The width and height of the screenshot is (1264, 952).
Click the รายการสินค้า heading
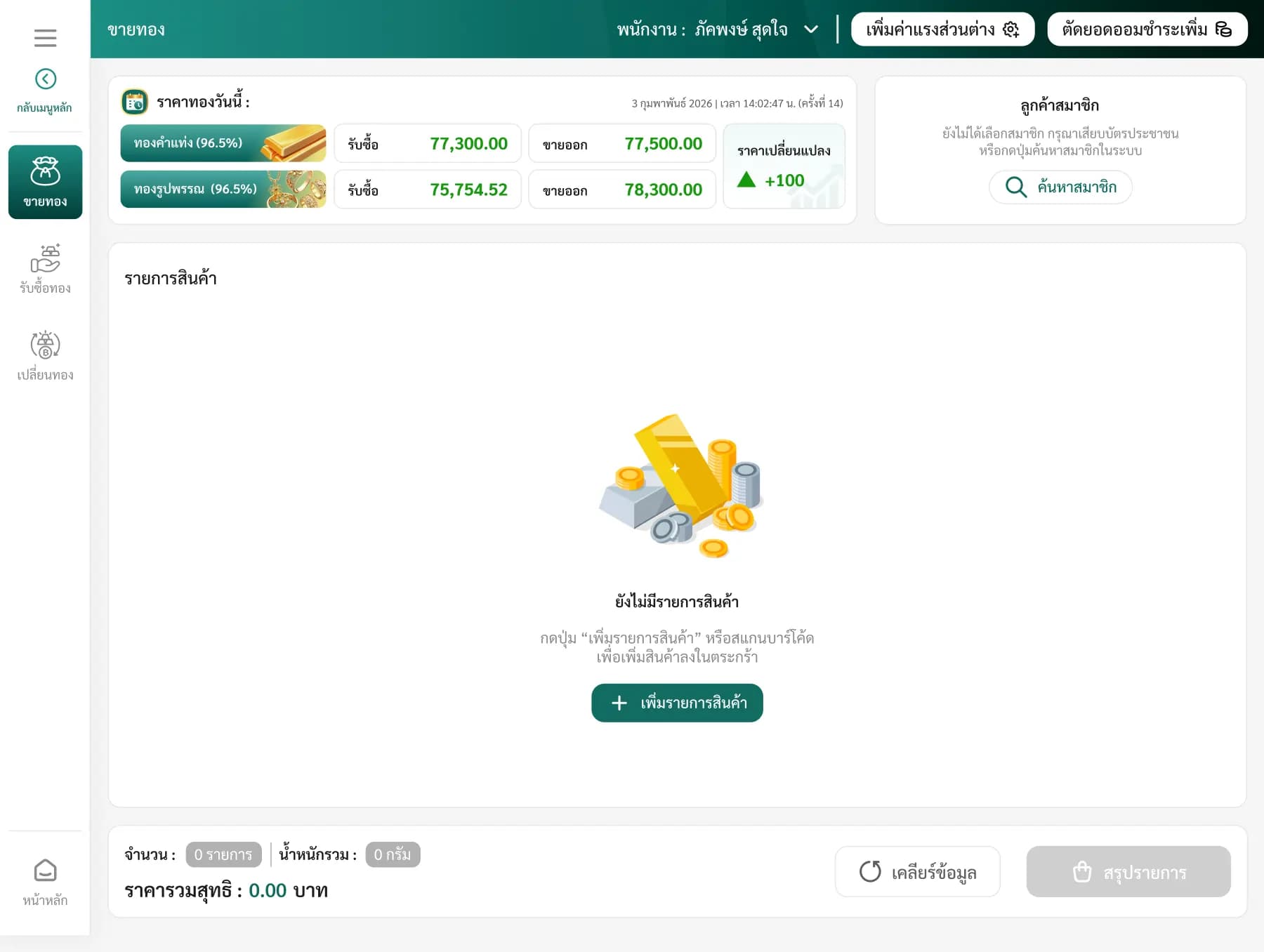(x=171, y=279)
